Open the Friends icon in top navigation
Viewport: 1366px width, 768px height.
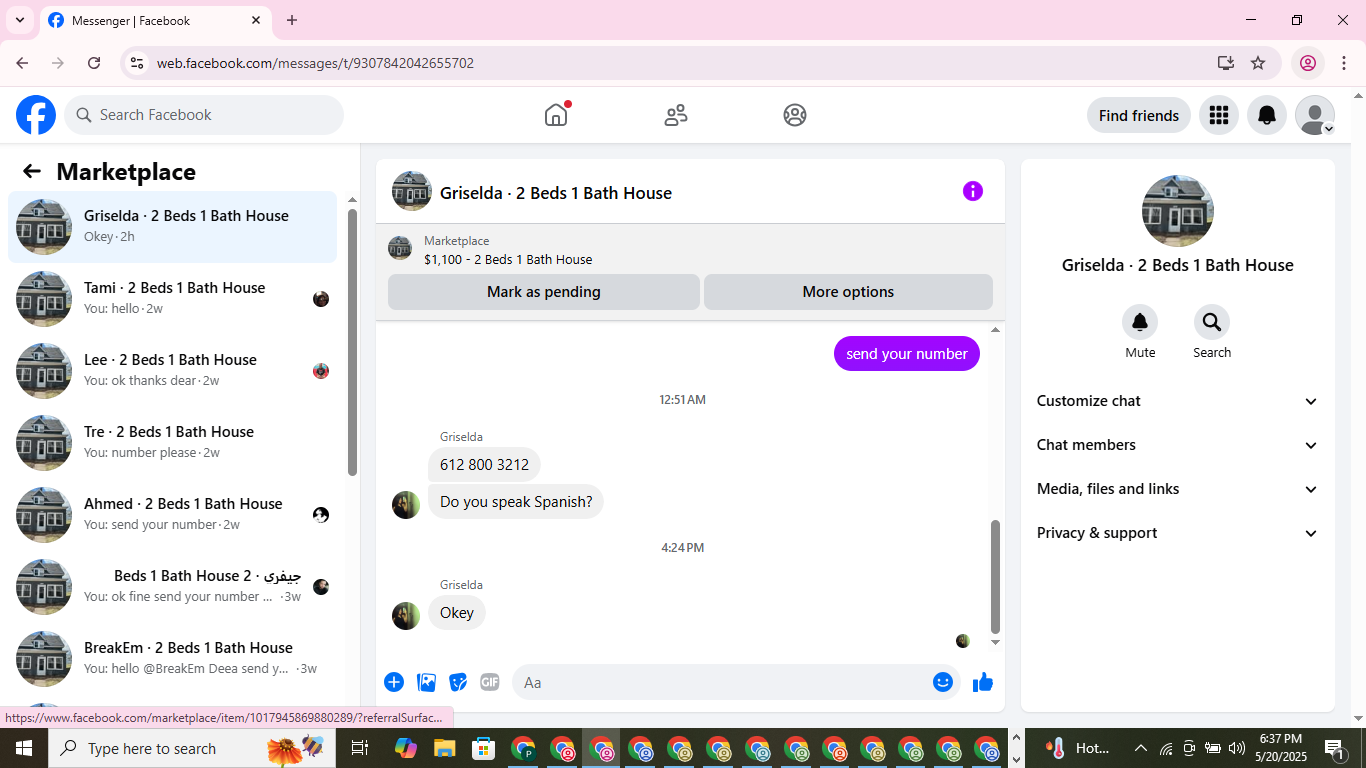pos(676,115)
